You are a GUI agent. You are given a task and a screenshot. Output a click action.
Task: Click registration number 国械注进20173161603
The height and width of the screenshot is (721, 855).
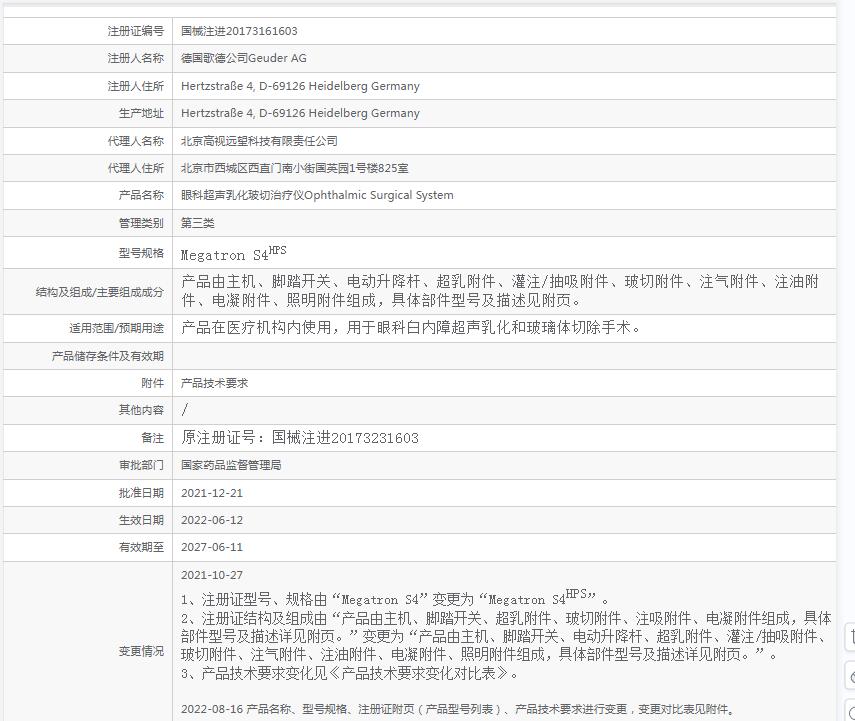pyautogui.click(x=239, y=31)
